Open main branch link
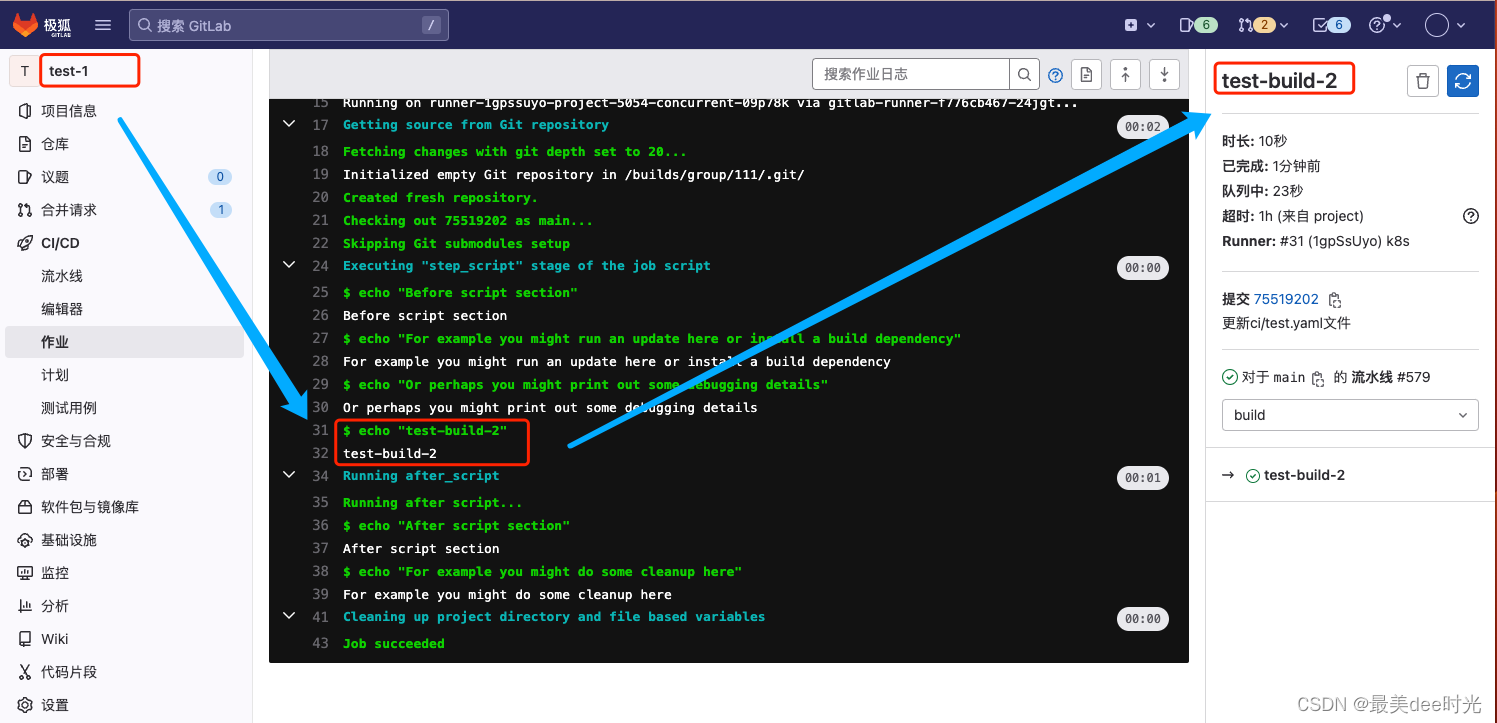The image size is (1497, 723). click(1289, 377)
